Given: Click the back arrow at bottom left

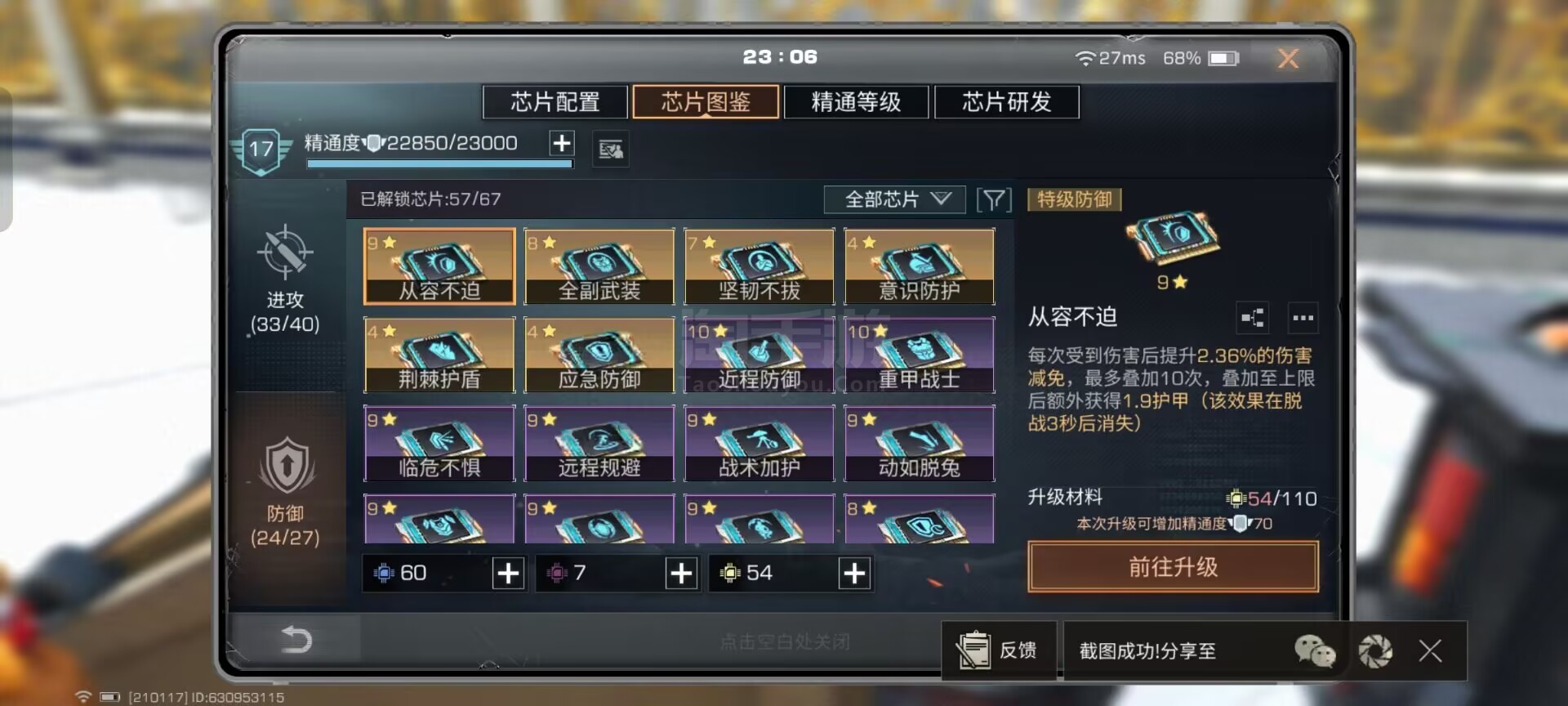Looking at the screenshot, I should (296, 639).
